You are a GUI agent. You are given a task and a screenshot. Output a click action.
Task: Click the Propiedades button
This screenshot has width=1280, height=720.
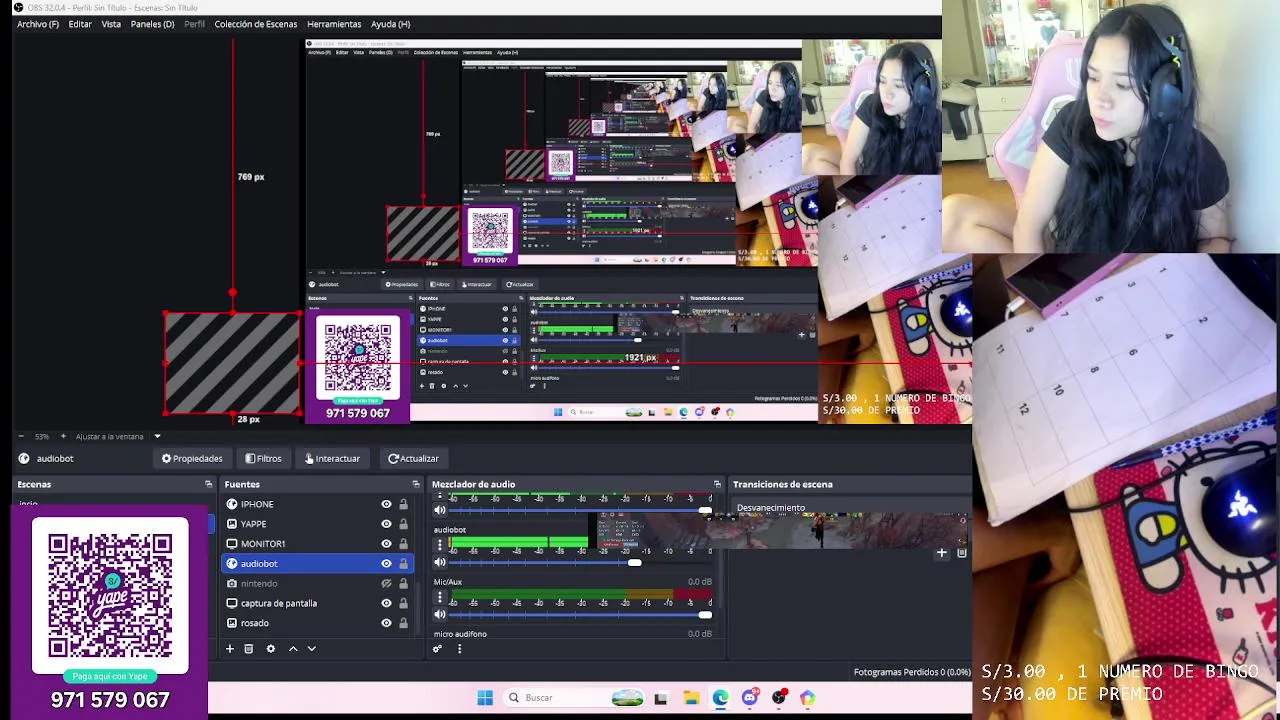[x=192, y=459]
